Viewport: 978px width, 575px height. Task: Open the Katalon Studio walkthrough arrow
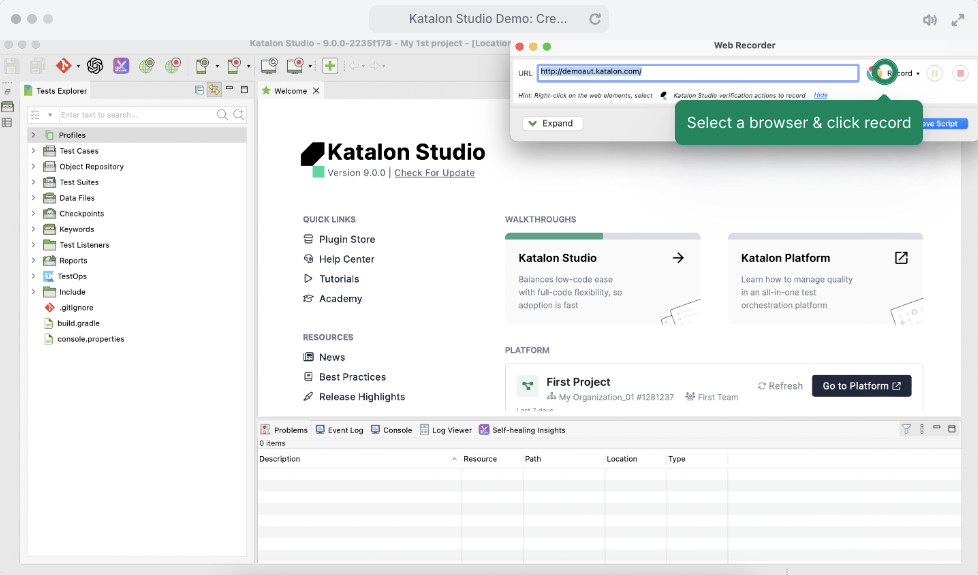pyautogui.click(x=678, y=258)
